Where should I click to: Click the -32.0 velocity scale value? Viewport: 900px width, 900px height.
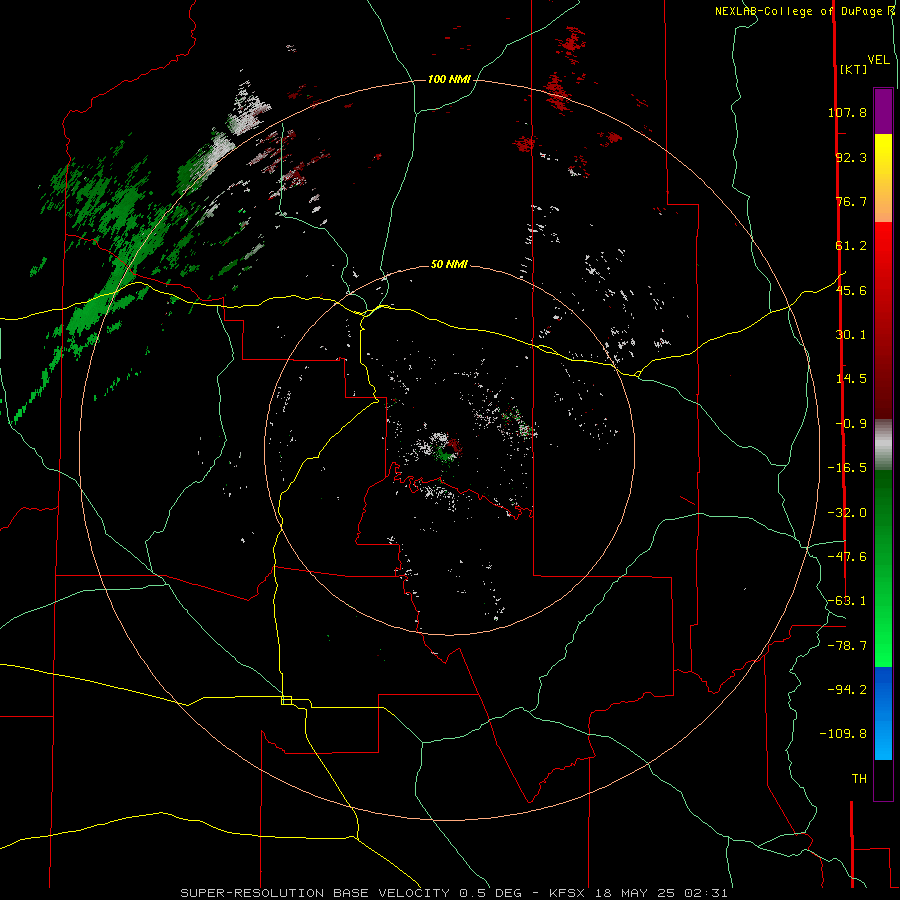(847, 513)
